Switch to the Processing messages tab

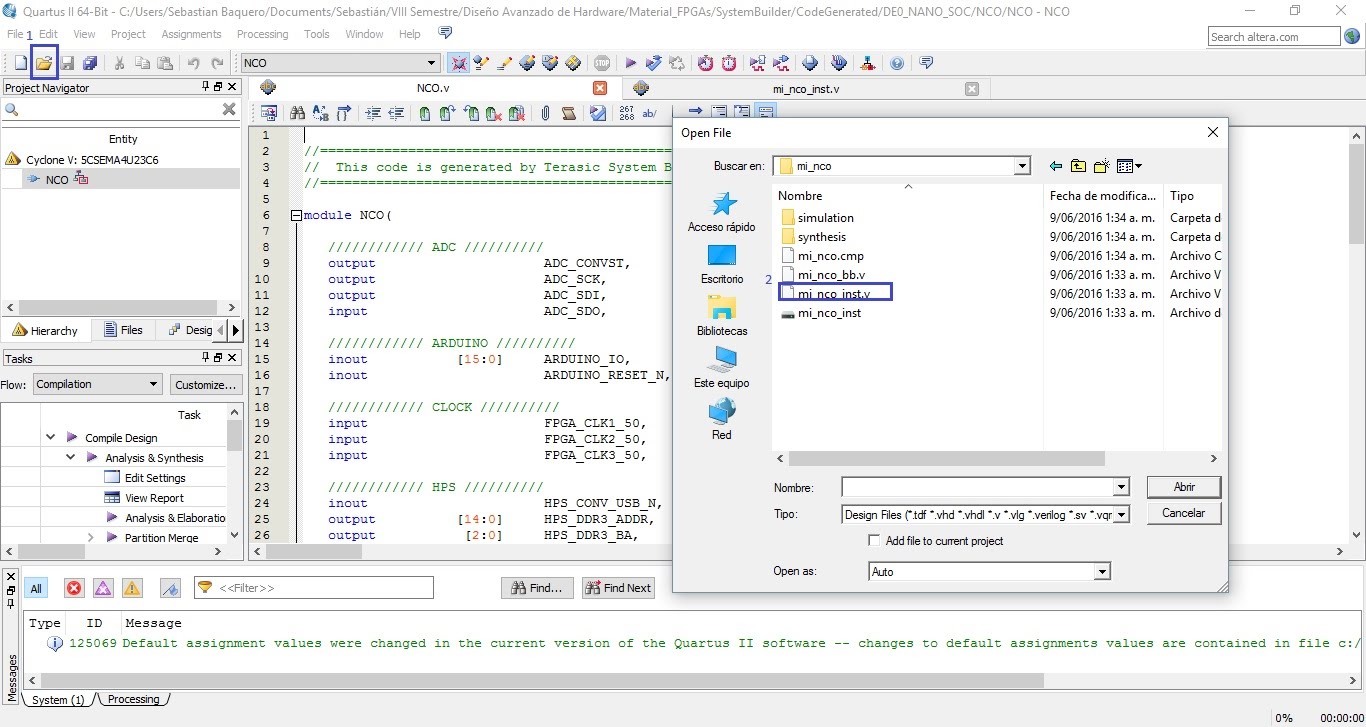pos(133,700)
